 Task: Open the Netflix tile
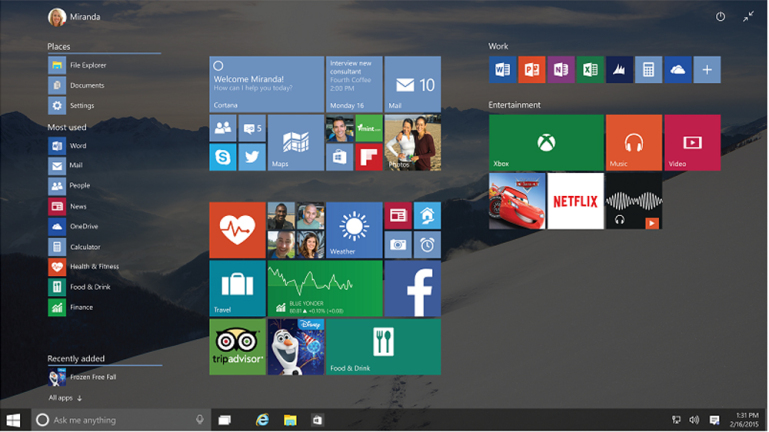[575, 201]
